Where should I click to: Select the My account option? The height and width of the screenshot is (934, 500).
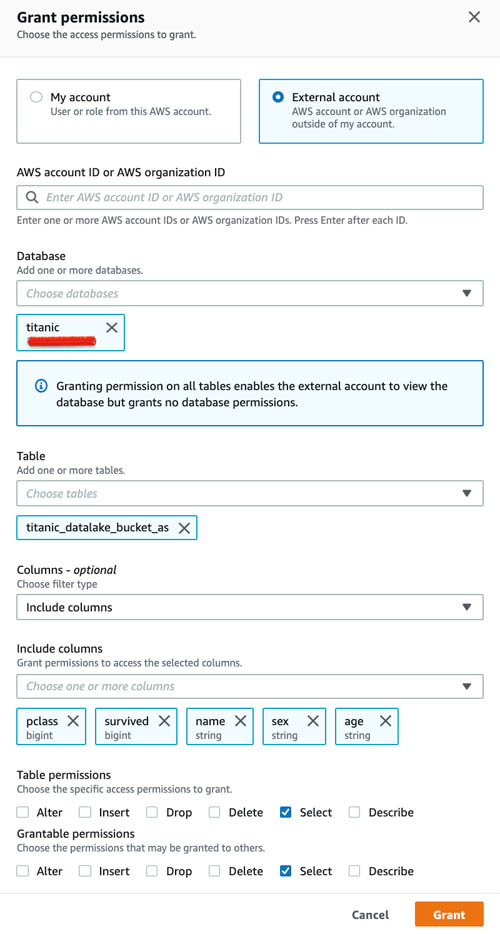(x=129, y=111)
